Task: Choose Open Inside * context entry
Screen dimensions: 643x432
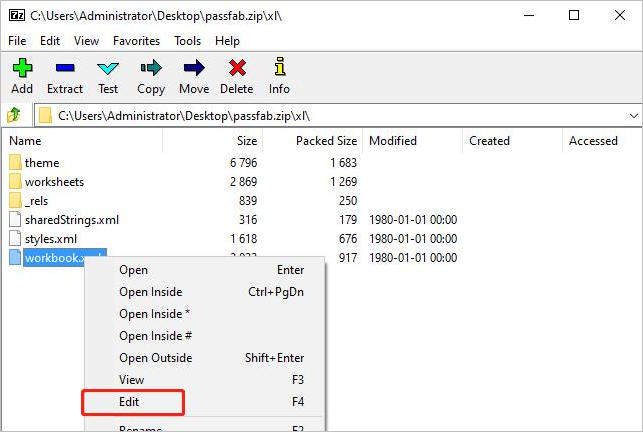Action: [205, 314]
